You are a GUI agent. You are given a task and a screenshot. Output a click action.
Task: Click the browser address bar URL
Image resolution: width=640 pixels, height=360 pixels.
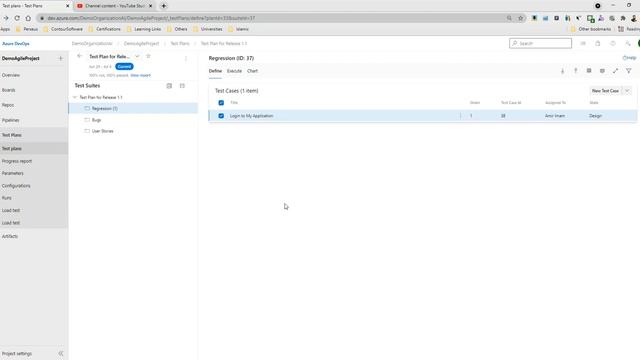pos(151,18)
